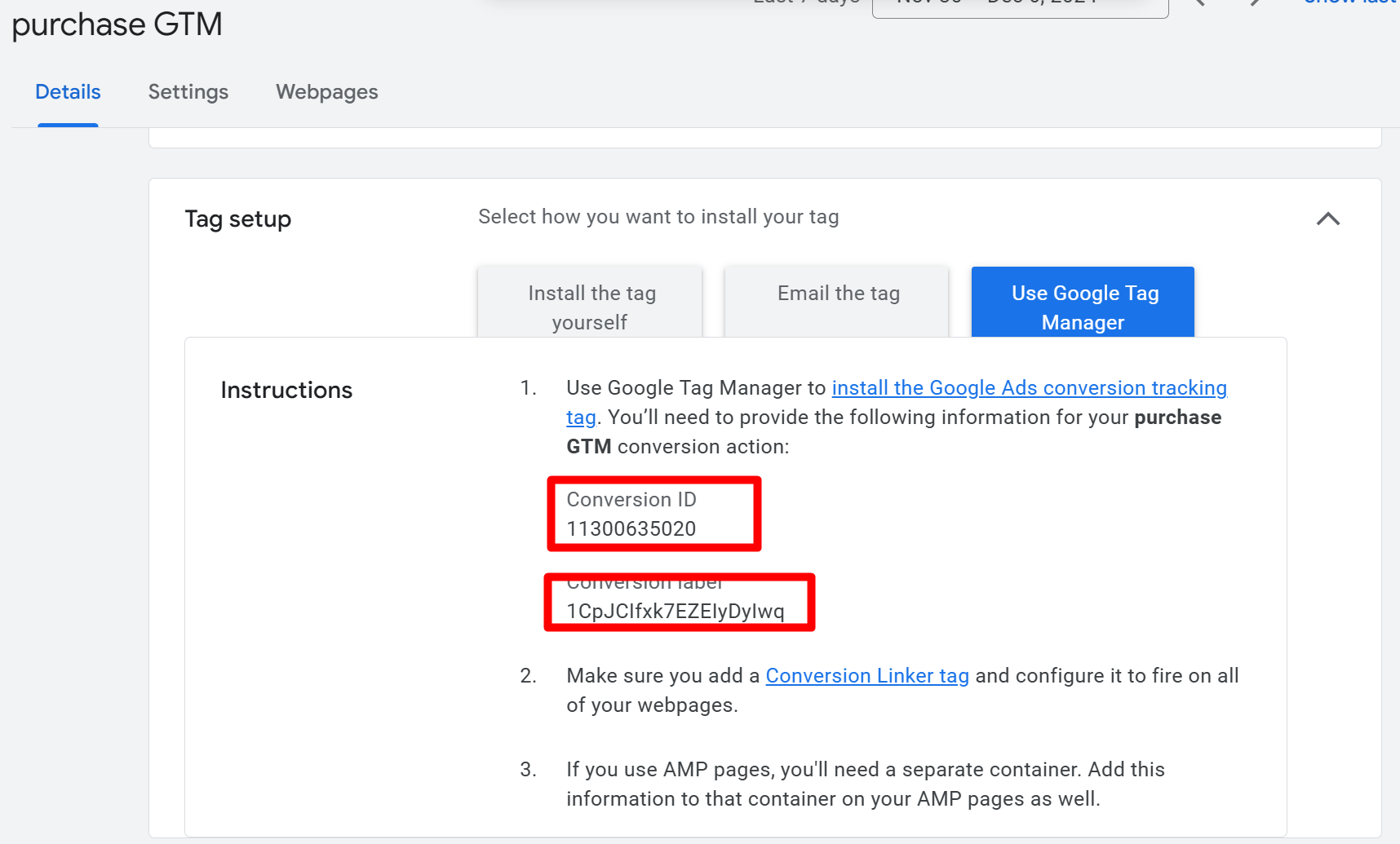Click the purchase GTM page title
This screenshot has width=1400, height=844.
click(x=116, y=24)
